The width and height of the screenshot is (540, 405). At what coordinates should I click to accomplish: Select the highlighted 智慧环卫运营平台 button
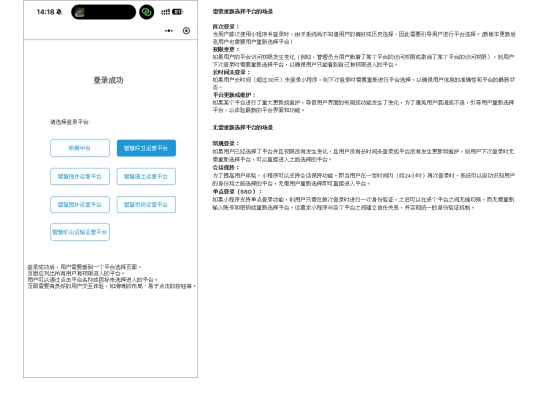pos(146,148)
